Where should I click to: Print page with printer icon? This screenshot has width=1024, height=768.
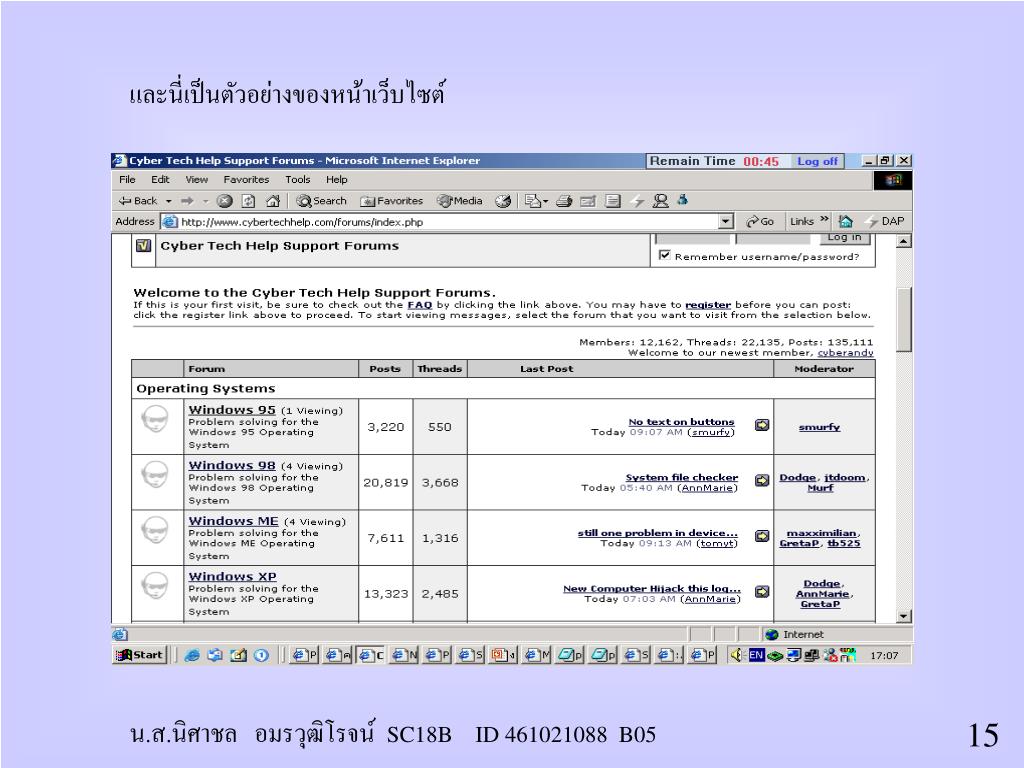pos(564,201)
